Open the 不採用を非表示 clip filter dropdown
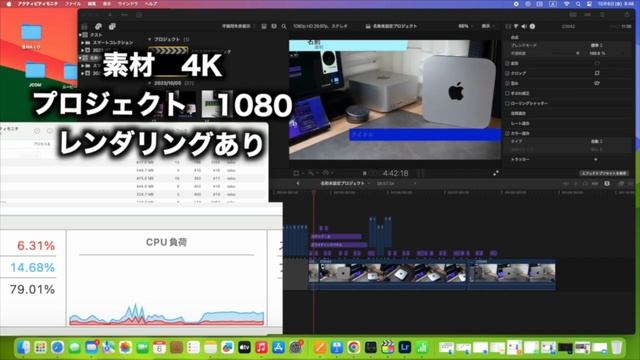Image resolution: width=640 pixels, height=360 pixels. (238, 26)
